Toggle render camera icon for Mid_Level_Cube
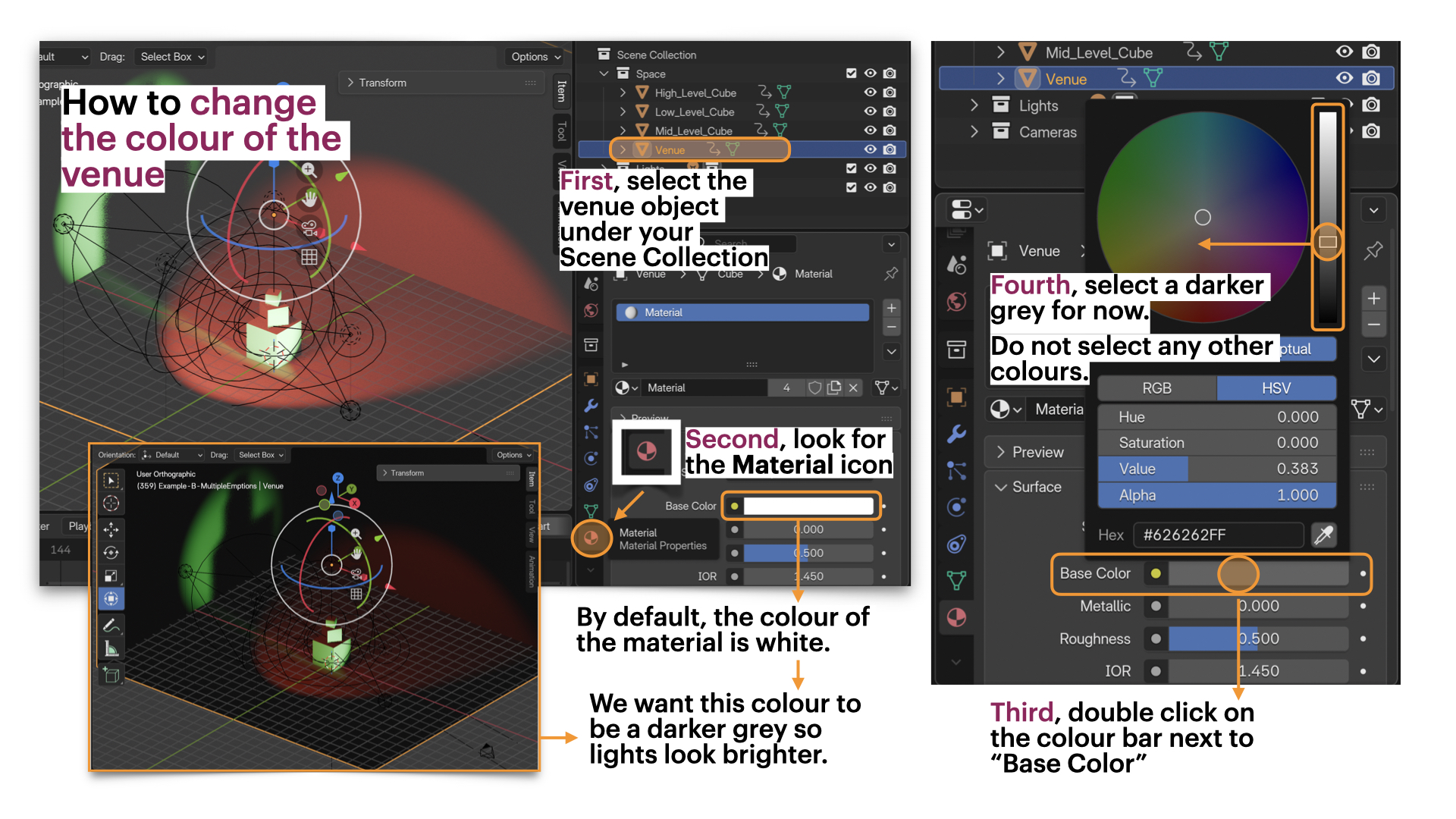Image resolution: width=1456 pixels, height=819 pixels. point(1371,52)
